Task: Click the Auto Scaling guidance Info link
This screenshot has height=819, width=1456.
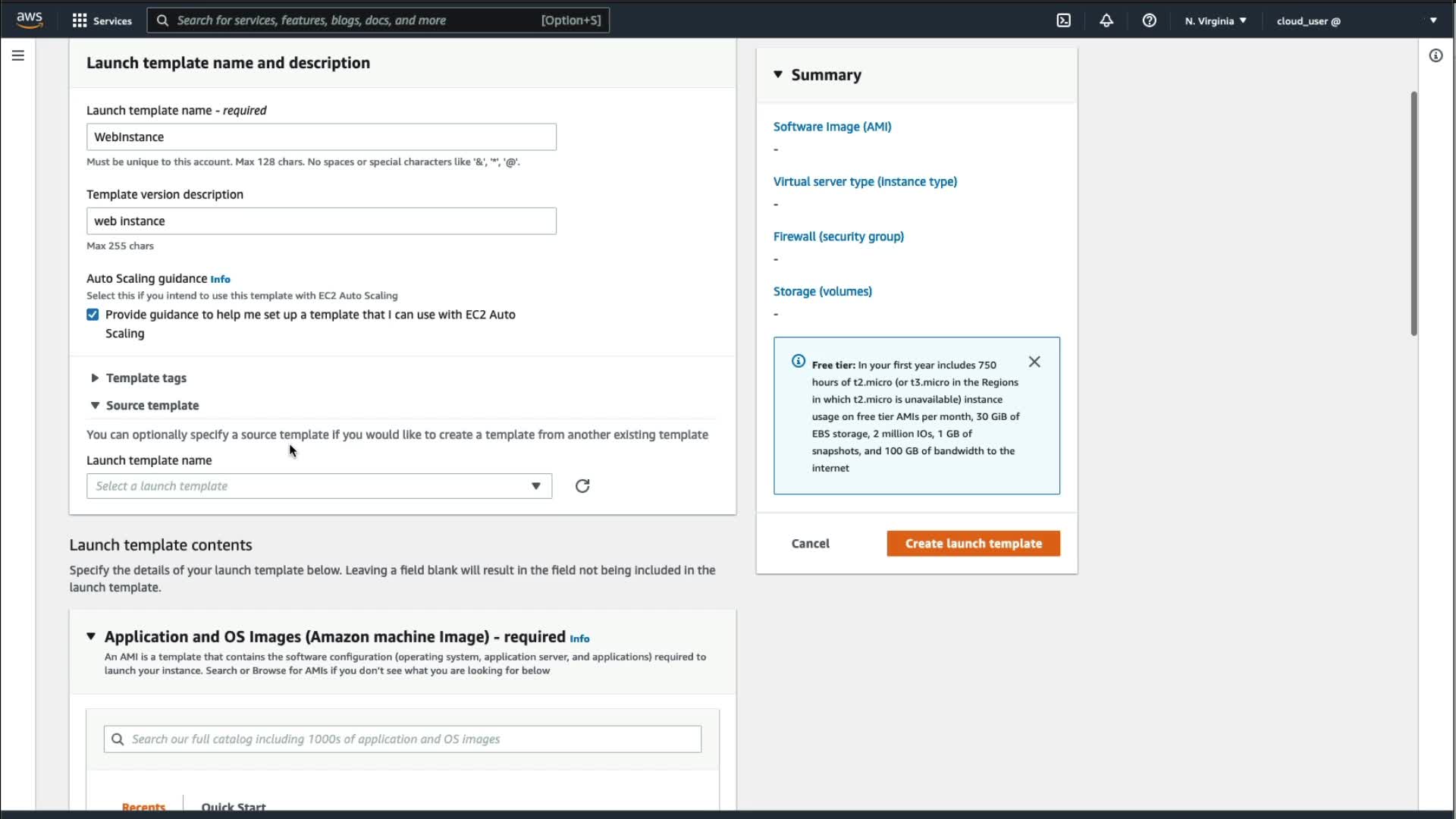Action: tap(220, 279)
